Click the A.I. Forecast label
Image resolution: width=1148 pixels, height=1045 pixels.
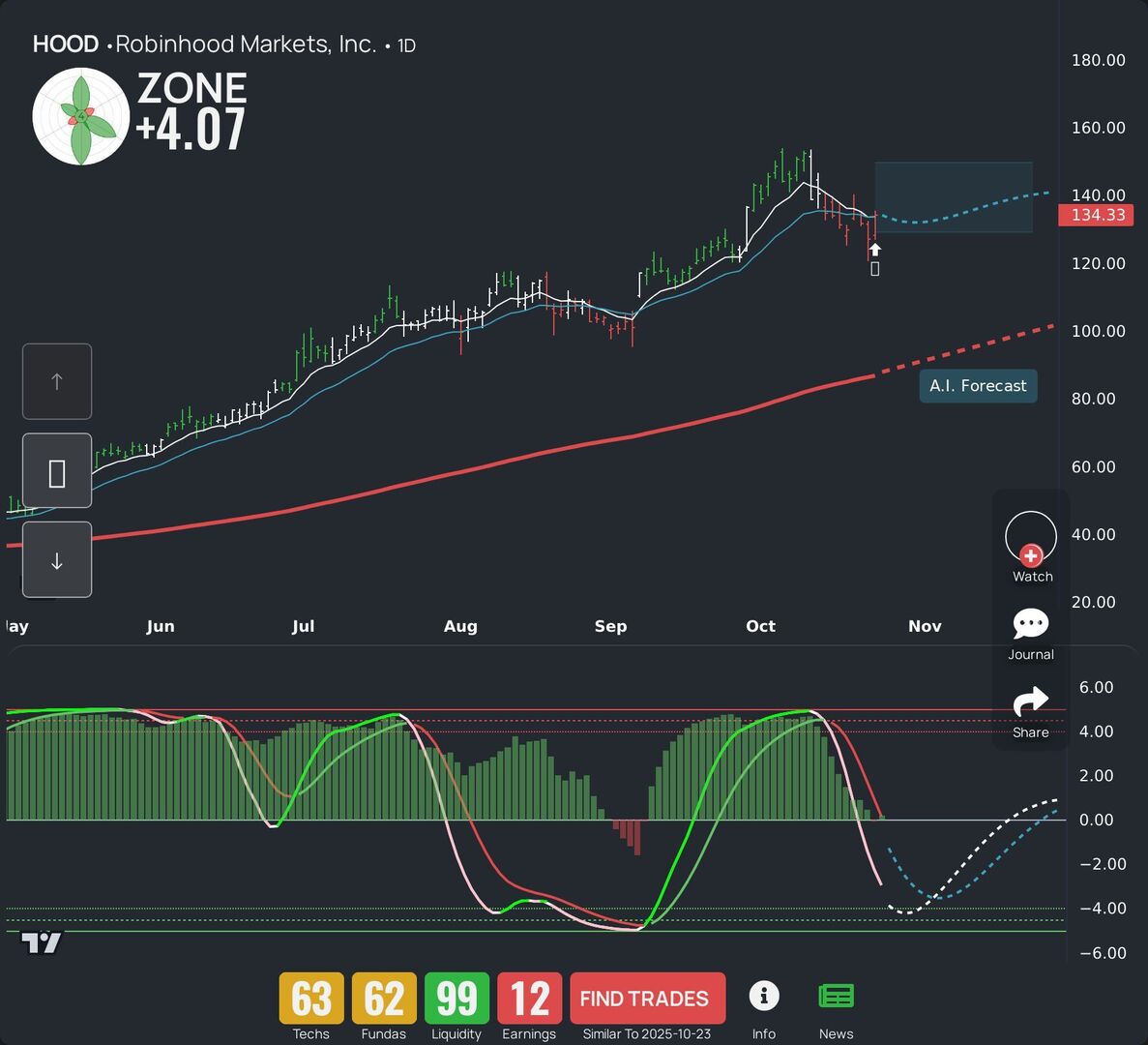point(978,386)
